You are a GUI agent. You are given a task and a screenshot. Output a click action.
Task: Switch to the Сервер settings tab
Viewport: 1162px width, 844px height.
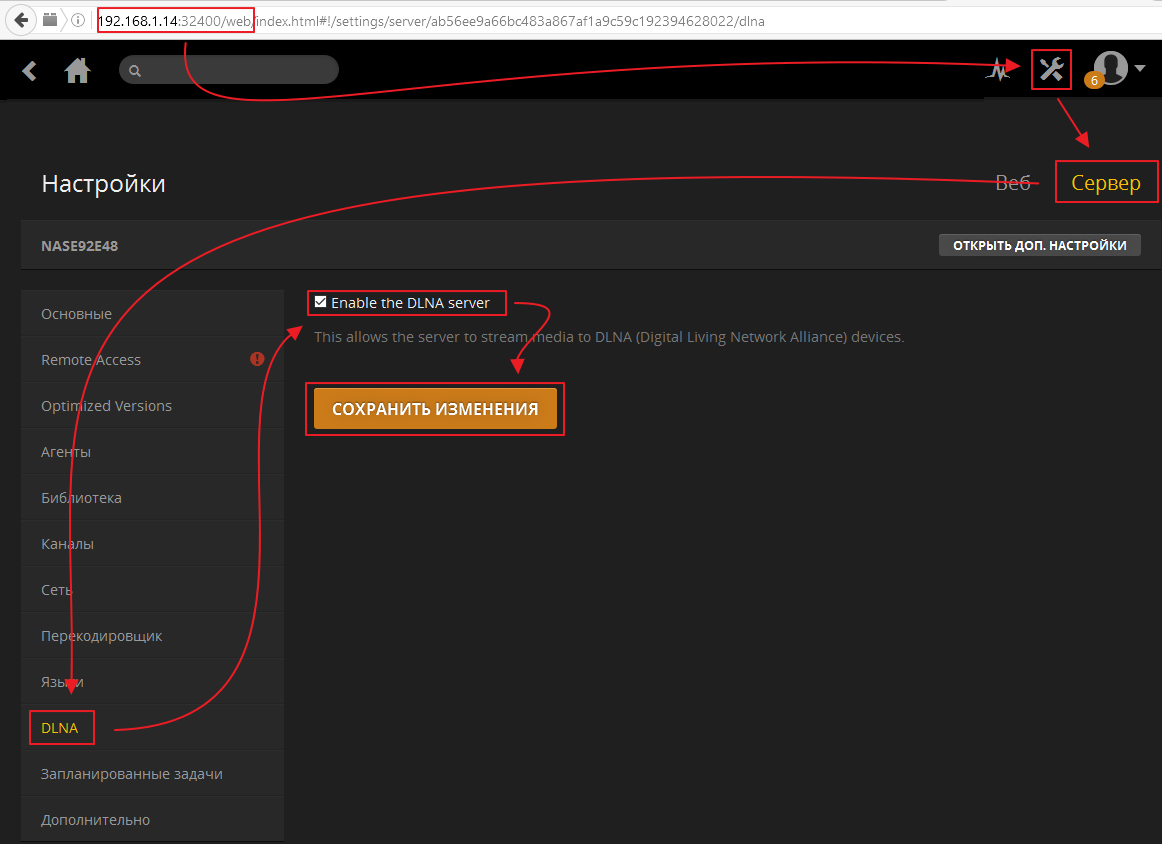point(1106,183)
